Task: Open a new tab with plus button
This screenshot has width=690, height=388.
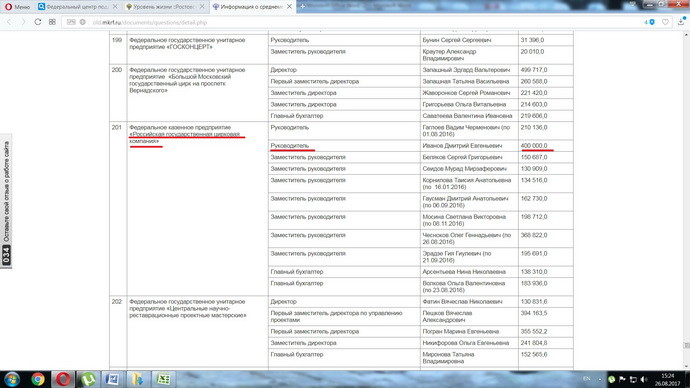Action: click(303, 7)
